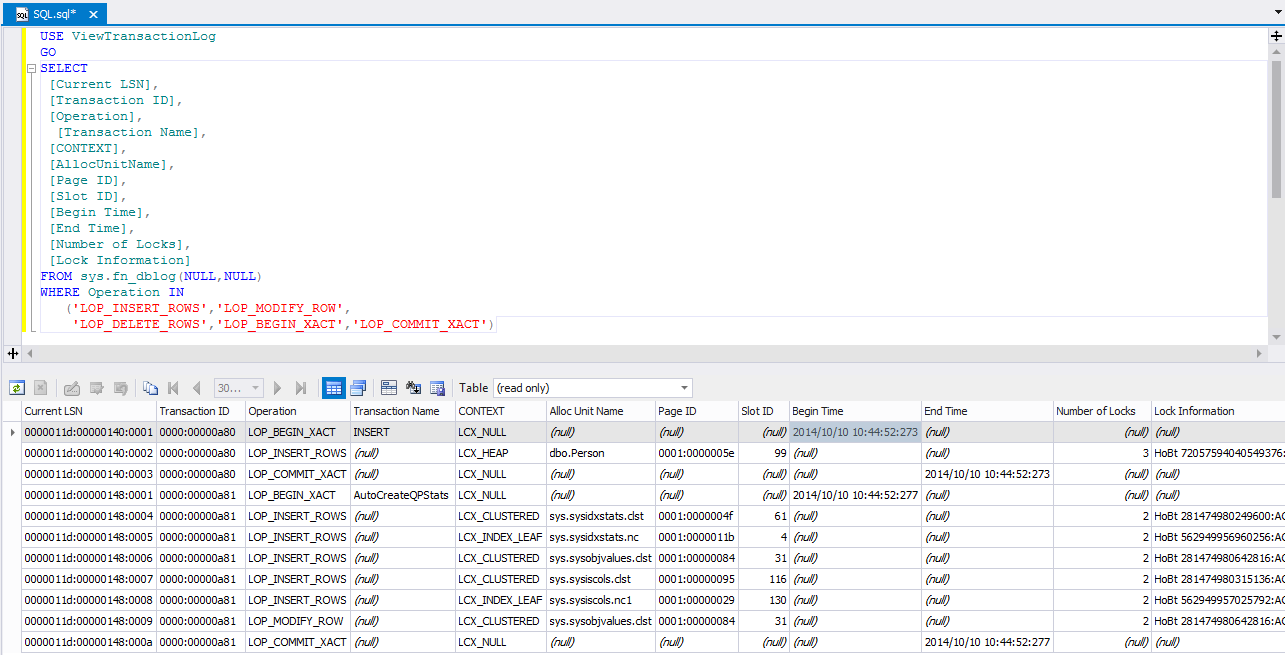The width and height of the screenshot is (1285, 655).
Task: Click Current LSN cell 0000011d:00000148:000a
Action: pyautogui.click(x=88, y=642)
